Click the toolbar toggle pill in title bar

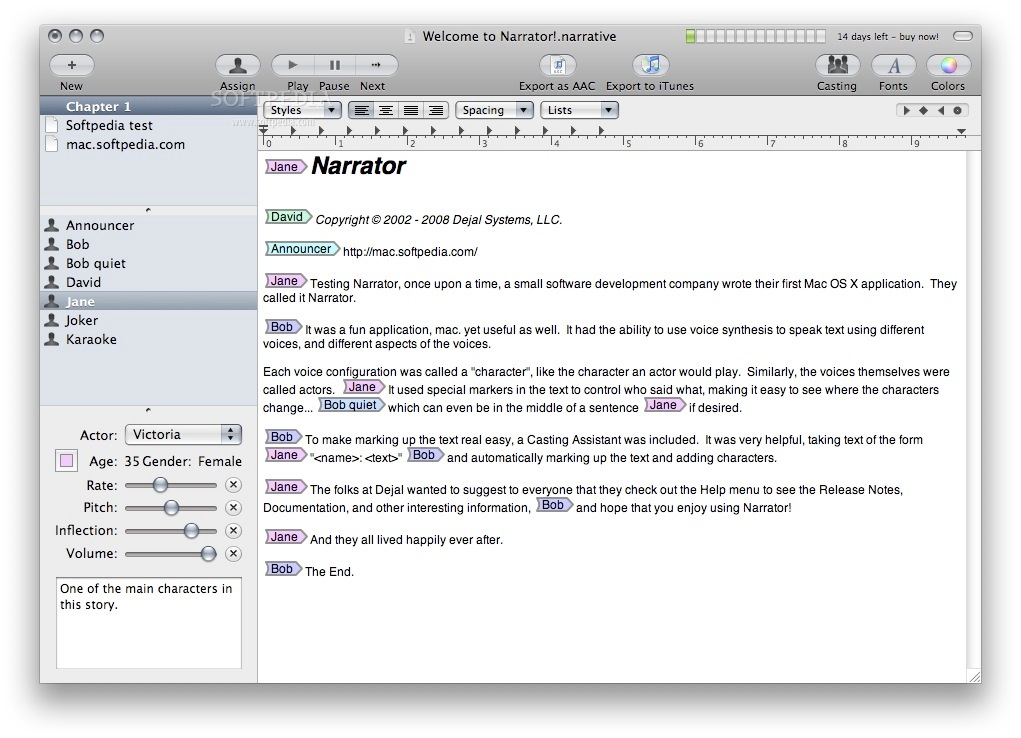962,36
